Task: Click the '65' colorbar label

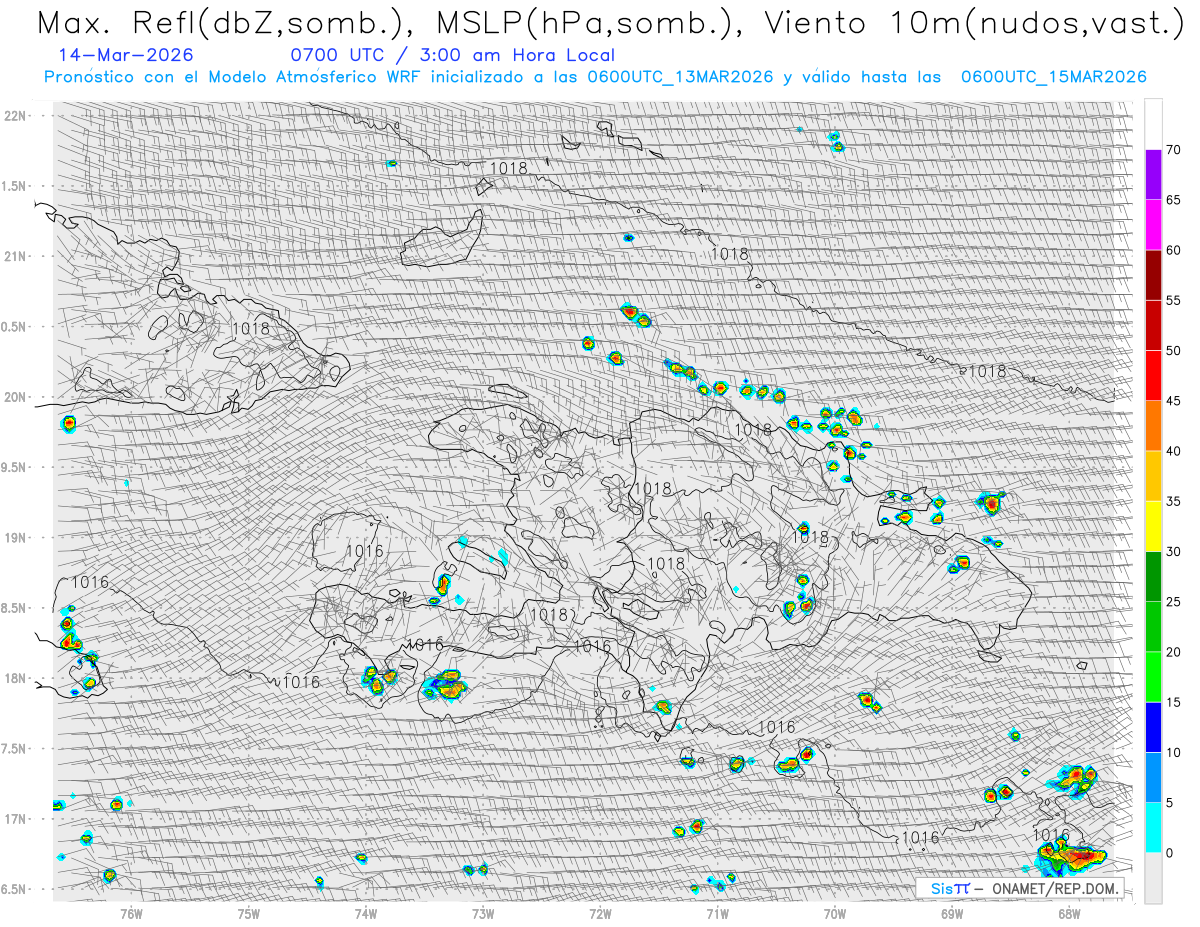Action: (x=1174, y=200)
